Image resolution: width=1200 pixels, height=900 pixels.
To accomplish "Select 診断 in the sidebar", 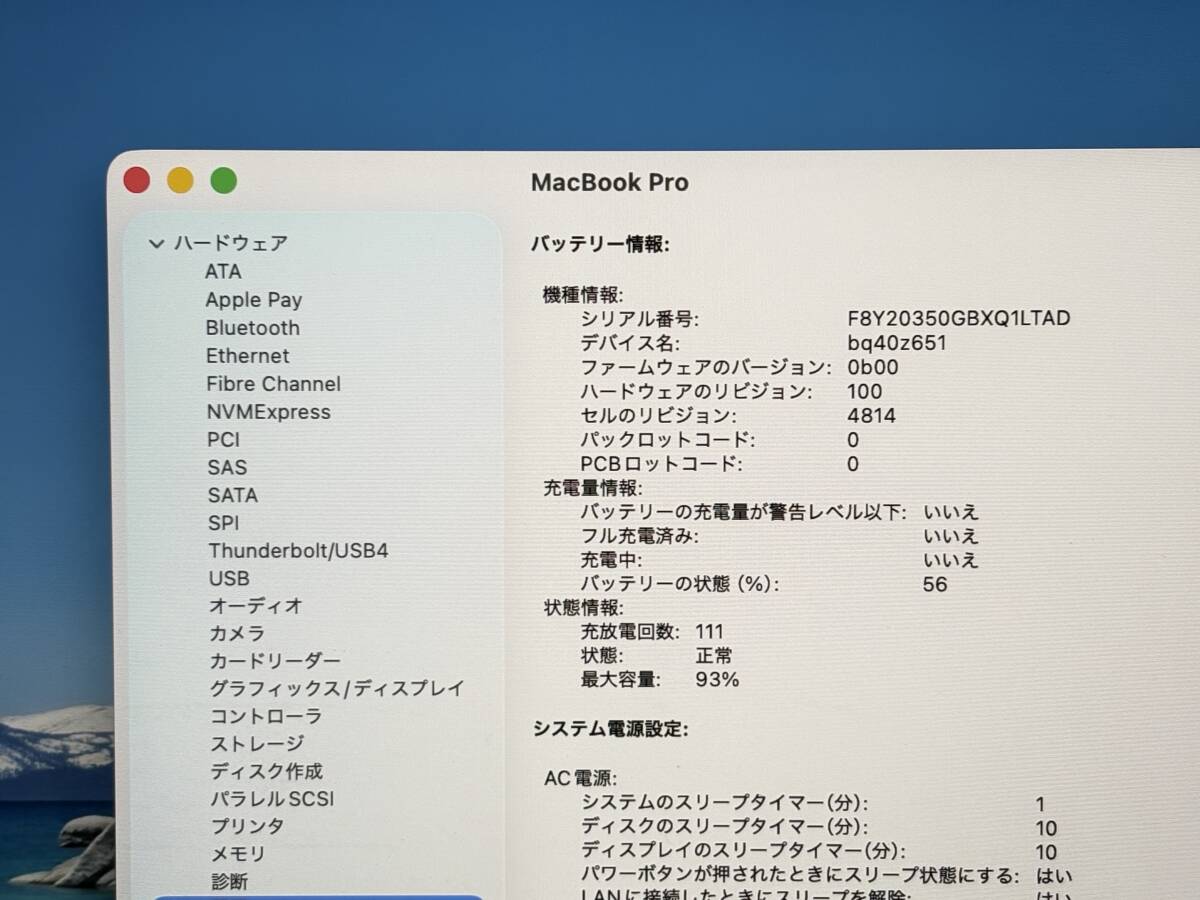I will coord(230,882).
